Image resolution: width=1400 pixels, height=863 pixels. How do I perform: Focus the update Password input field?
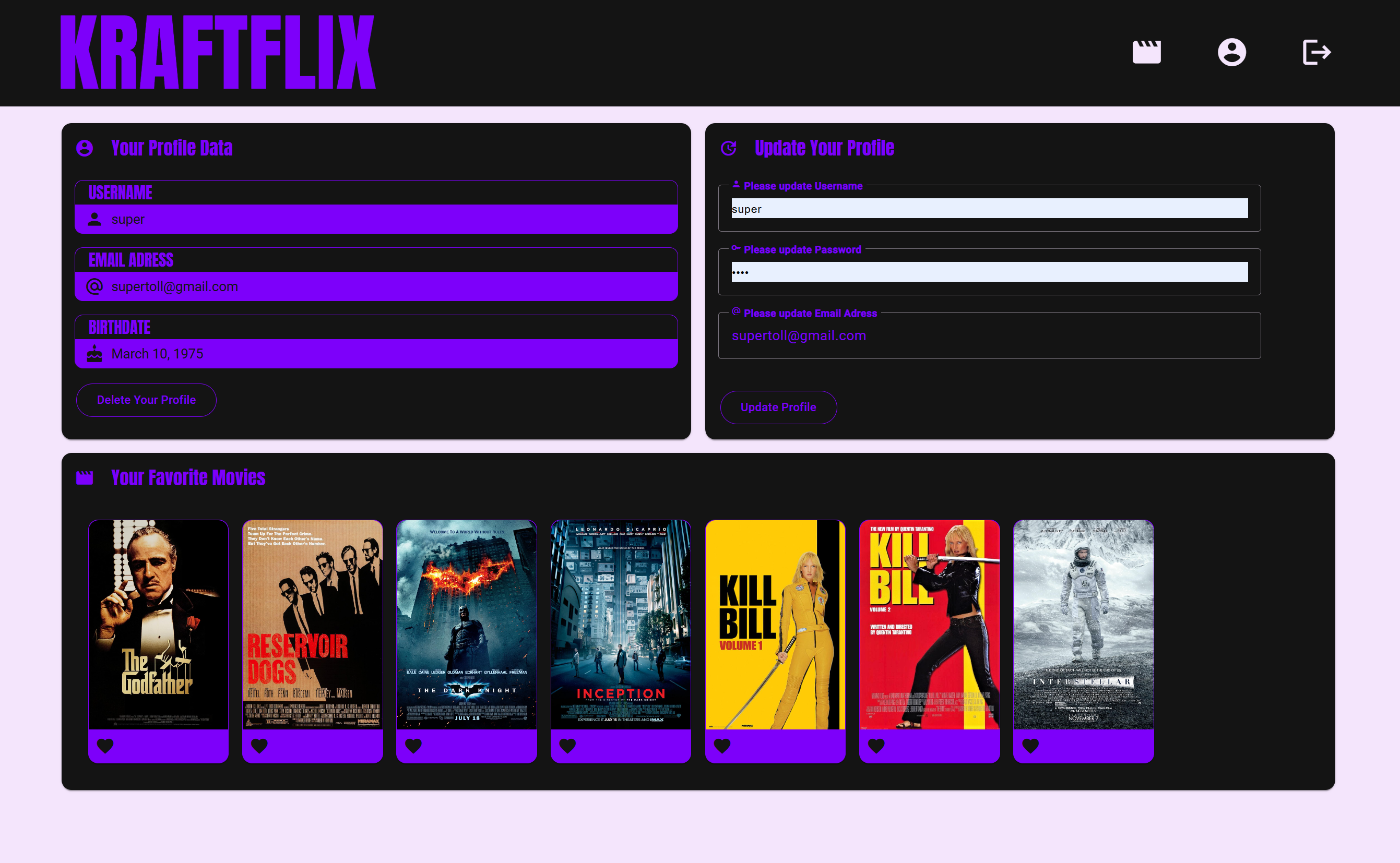(990, 272)
